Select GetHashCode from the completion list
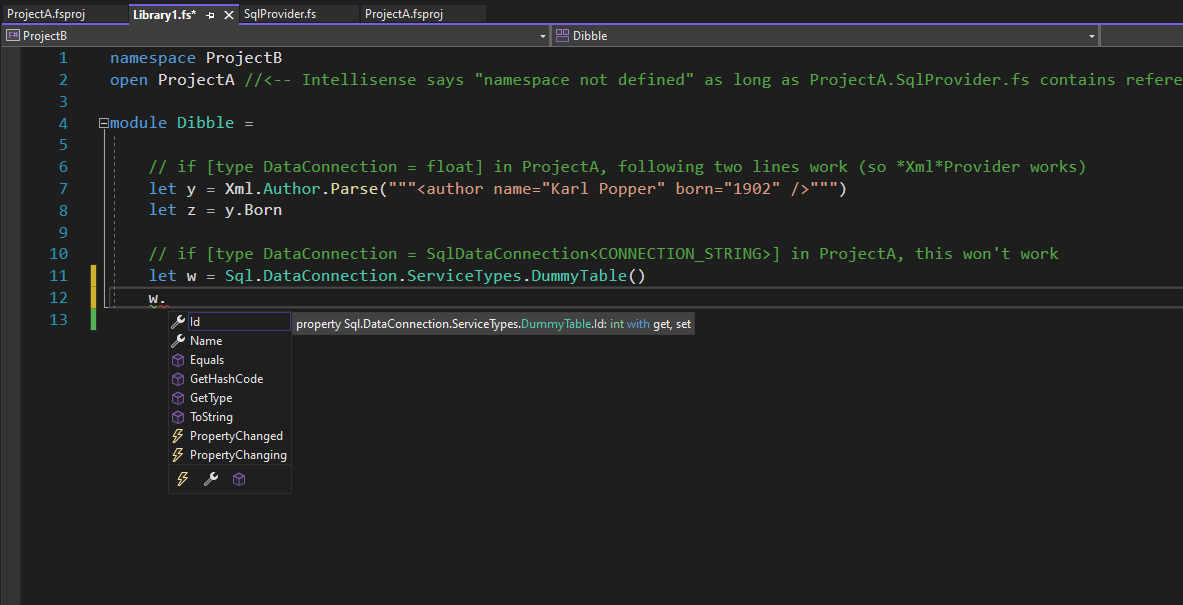The image size is (1183, 605). point(225,378)
